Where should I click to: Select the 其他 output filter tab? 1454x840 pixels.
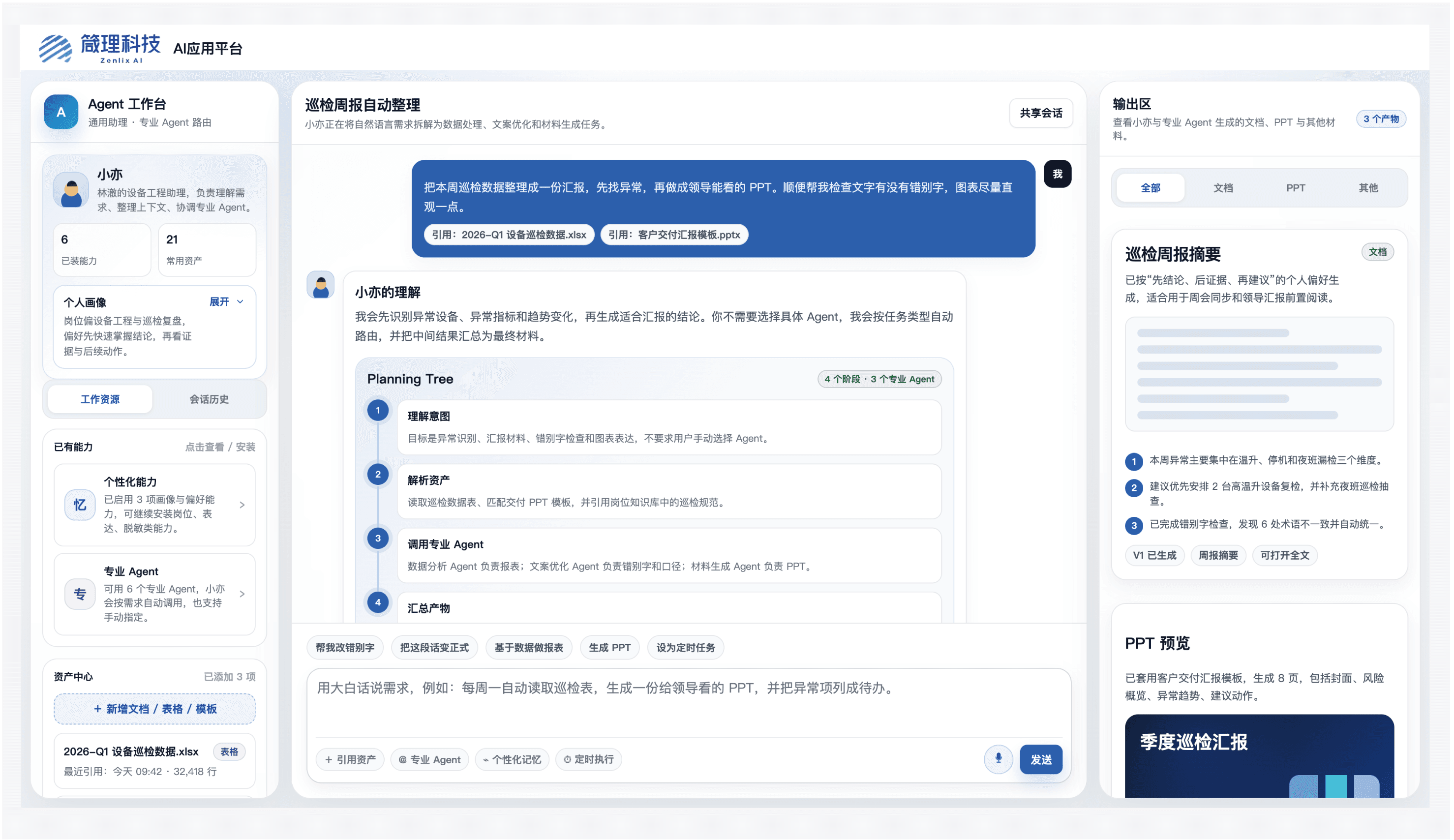coord(1368,188)
